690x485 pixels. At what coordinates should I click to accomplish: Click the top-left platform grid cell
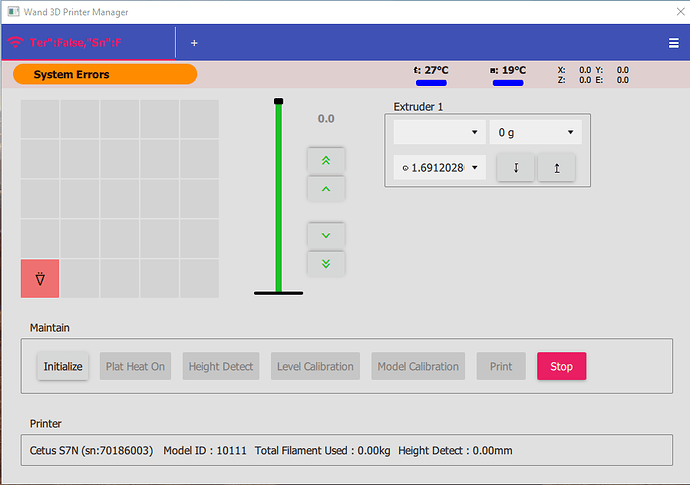40,119
